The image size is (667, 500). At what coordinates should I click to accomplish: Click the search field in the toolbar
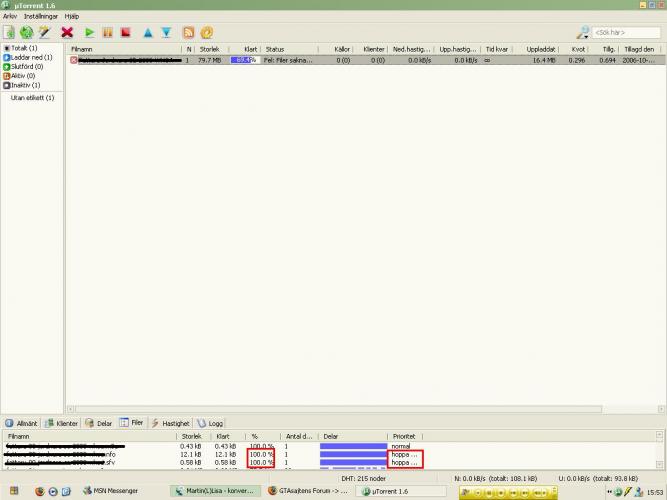click(624, 33)
